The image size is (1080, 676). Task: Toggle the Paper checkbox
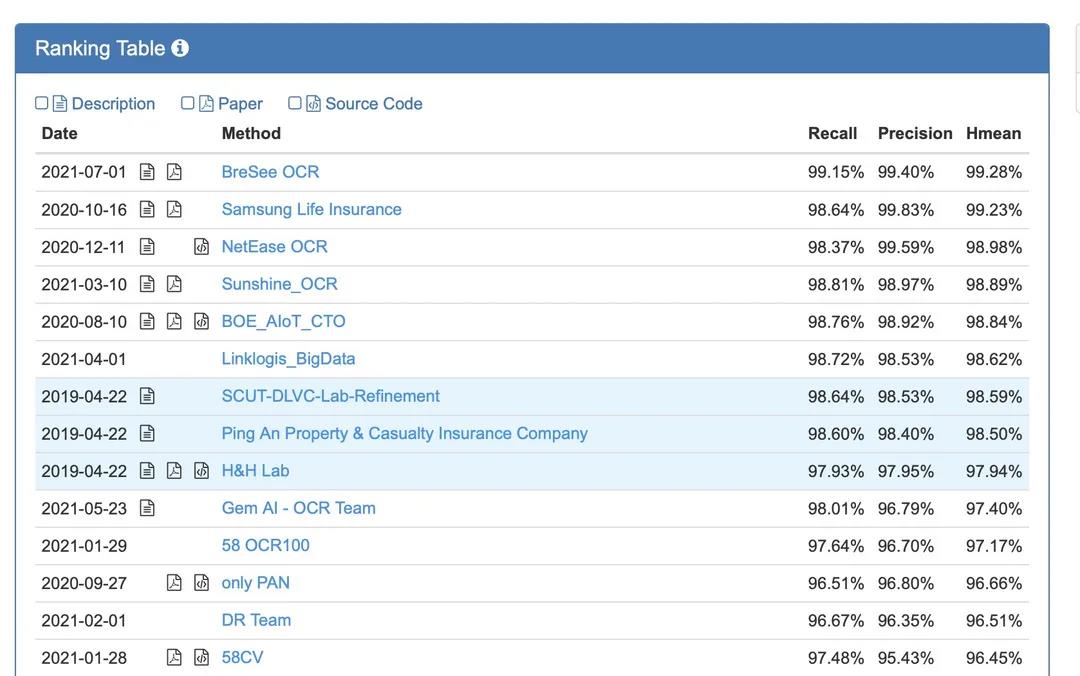coord(187,103)
